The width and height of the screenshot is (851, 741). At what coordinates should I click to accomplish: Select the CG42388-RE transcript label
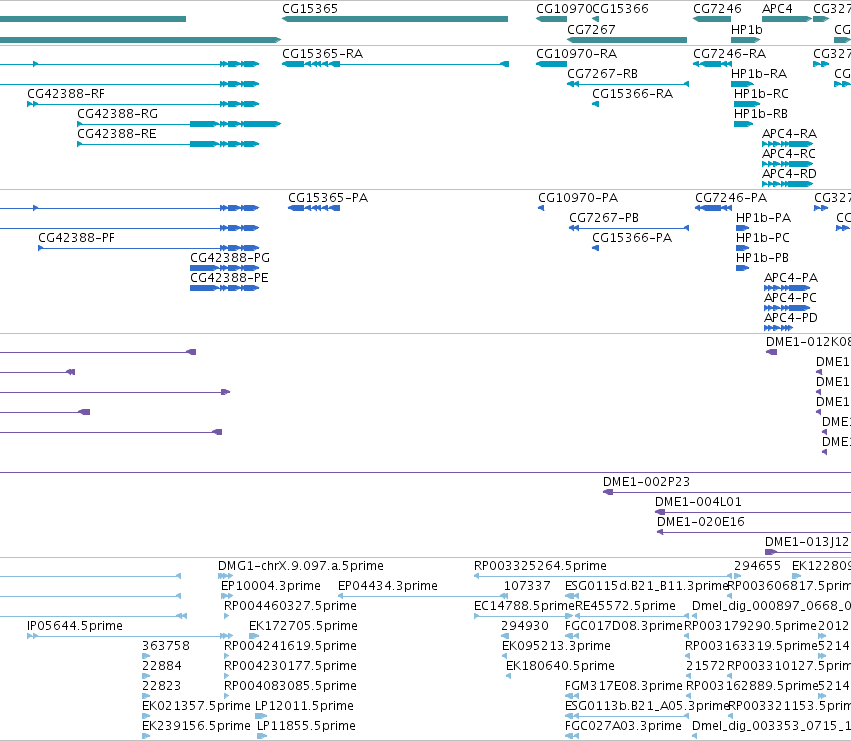point(117,134)
